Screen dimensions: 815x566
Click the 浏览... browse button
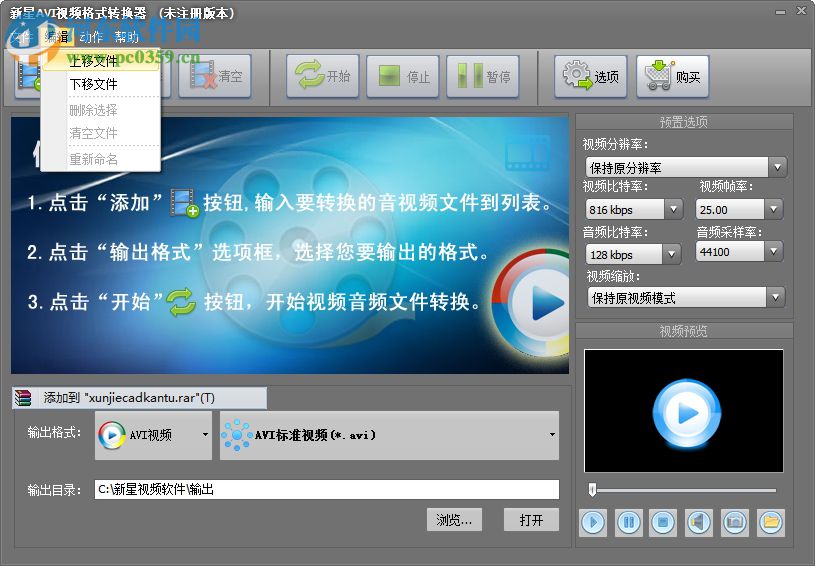(454, 520)
